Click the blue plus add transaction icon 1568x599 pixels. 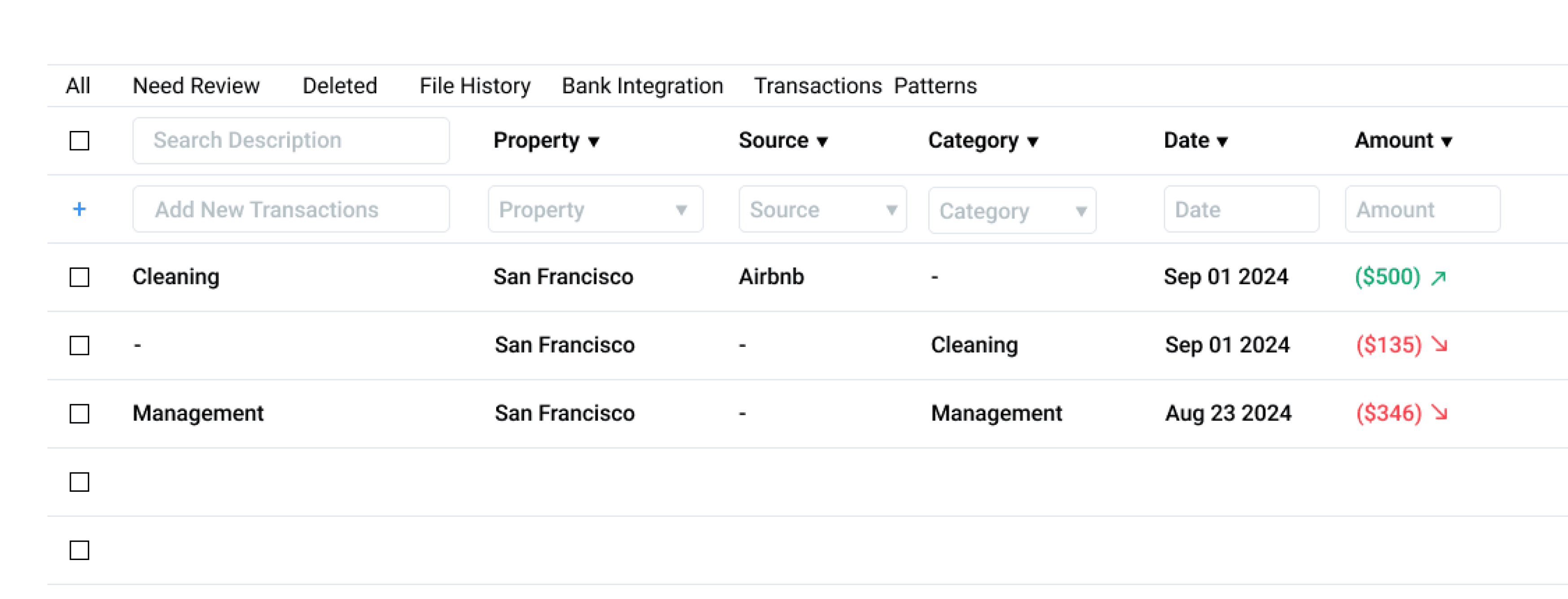(x=79, y=210)
